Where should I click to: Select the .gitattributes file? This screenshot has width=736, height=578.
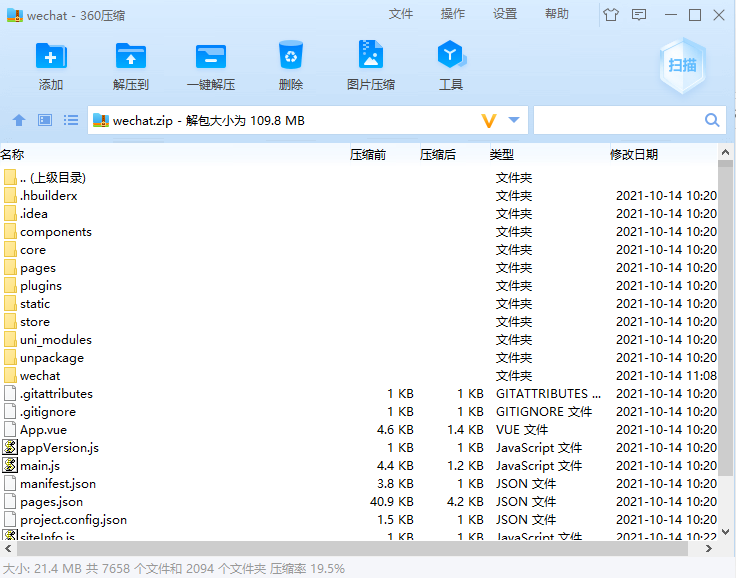pyautogui.click(x=359, y=393)
